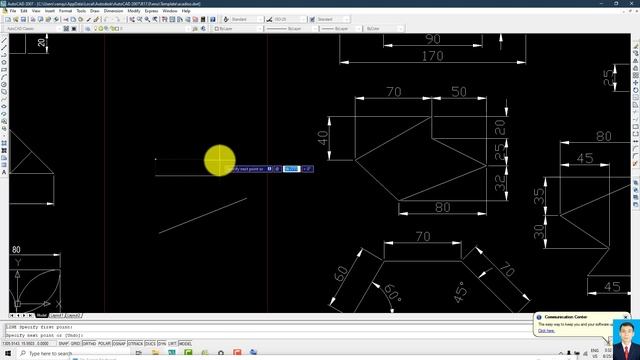Screen dimensions: 640x360
Task: Open the Format menu
Action: coord(65,11)
